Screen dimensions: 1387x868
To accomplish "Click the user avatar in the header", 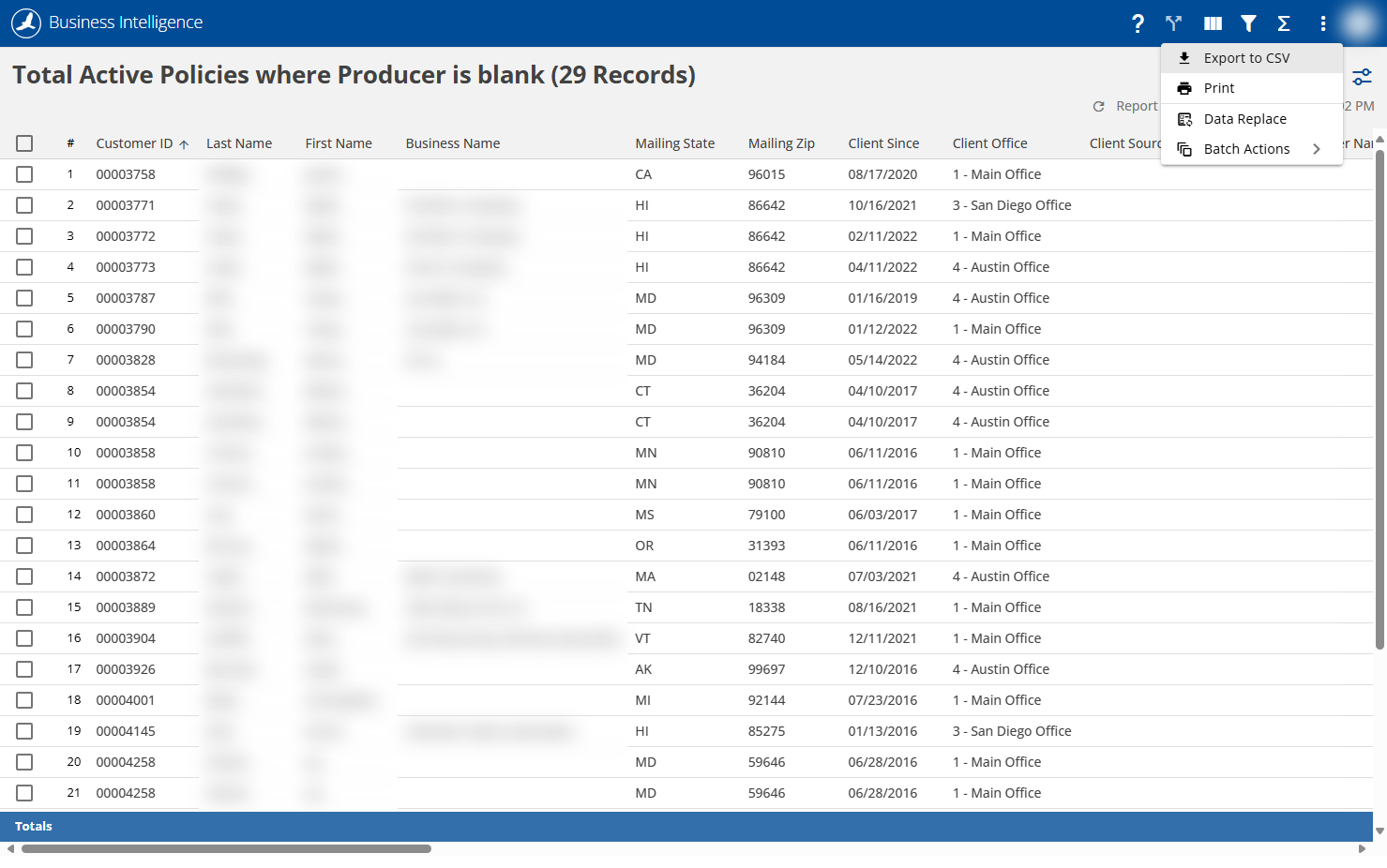I will [1358, 22].
